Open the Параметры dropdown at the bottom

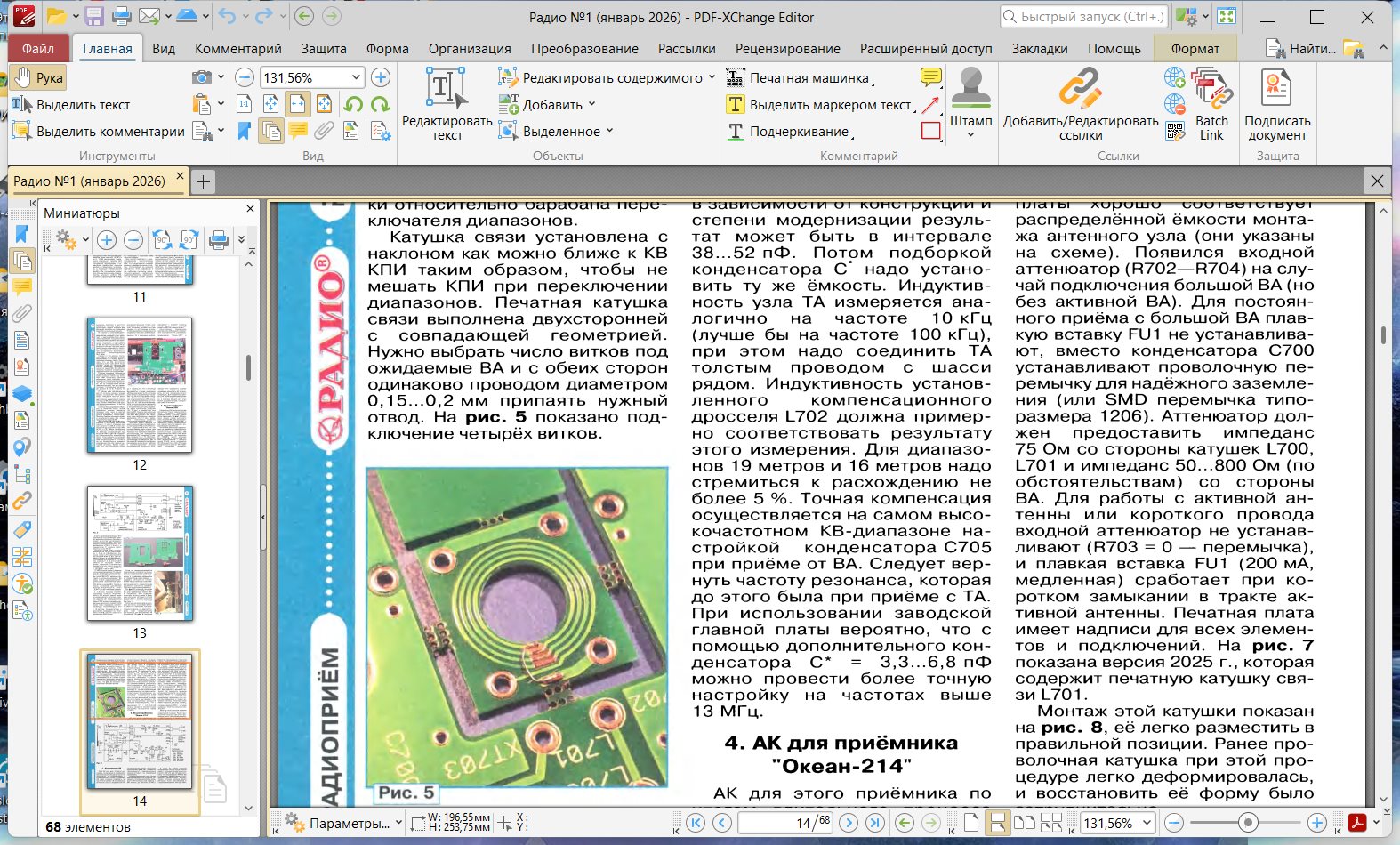tap(398, 824)
